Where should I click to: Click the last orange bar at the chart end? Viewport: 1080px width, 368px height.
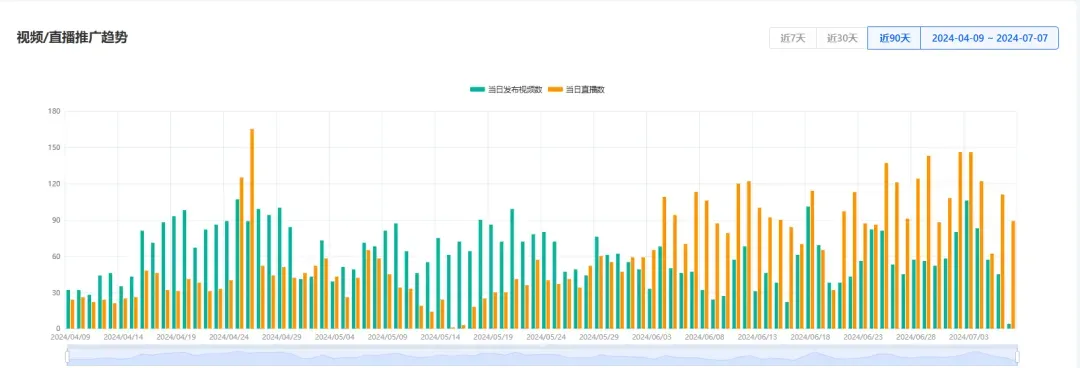pos(1014,275)
